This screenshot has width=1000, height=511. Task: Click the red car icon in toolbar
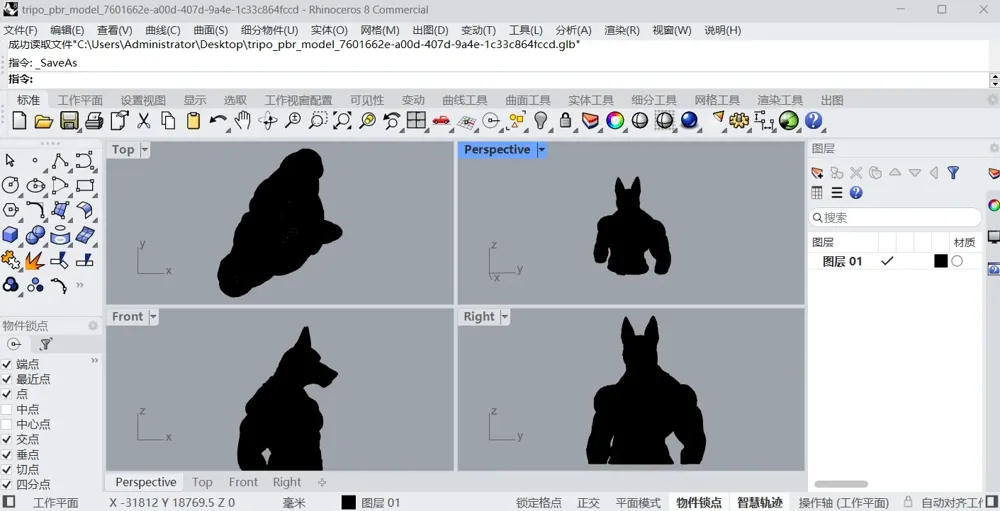tap(441, 120)
